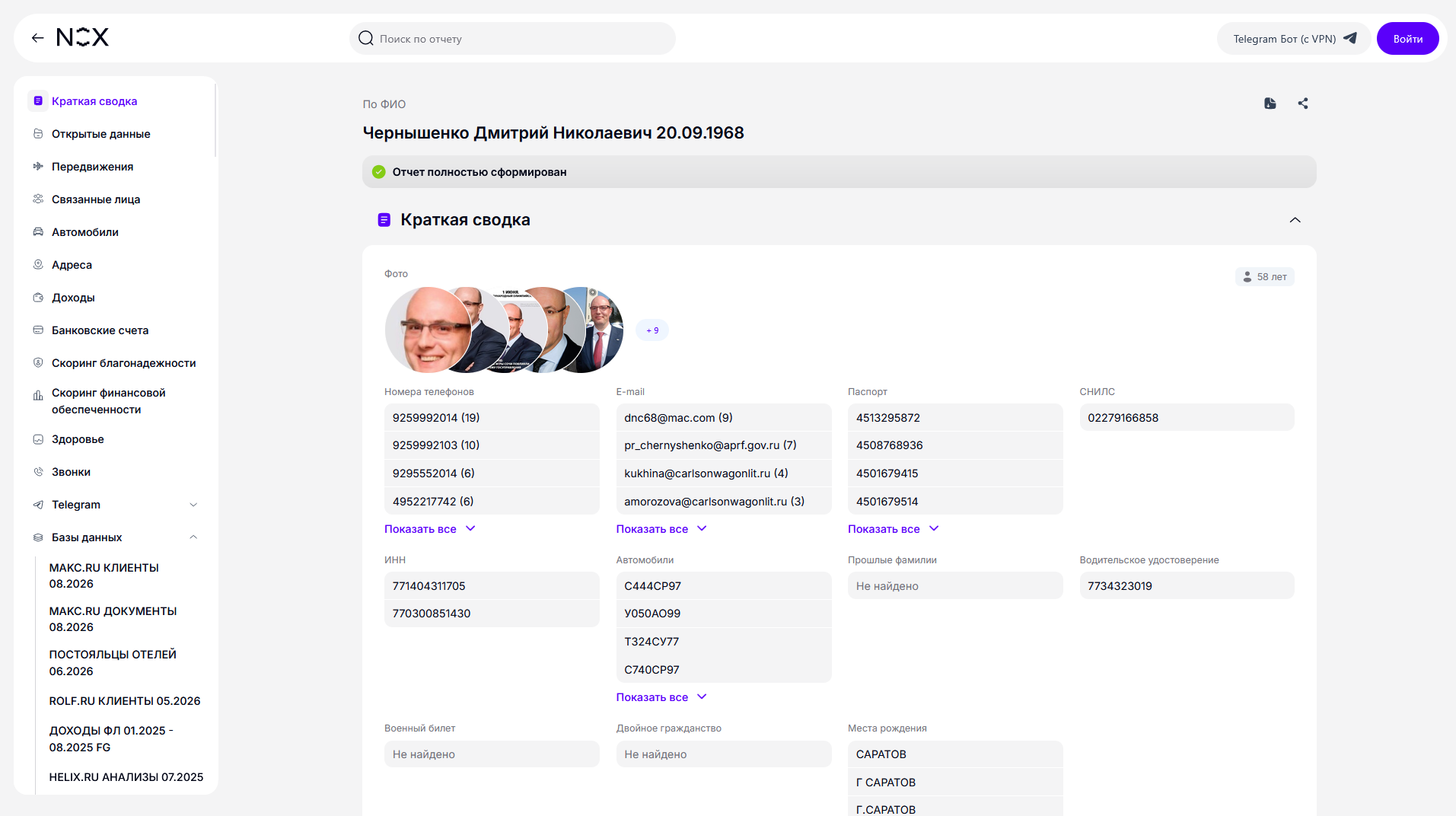
Task: Select passport number 4513295872
Action: click(955, 418)
